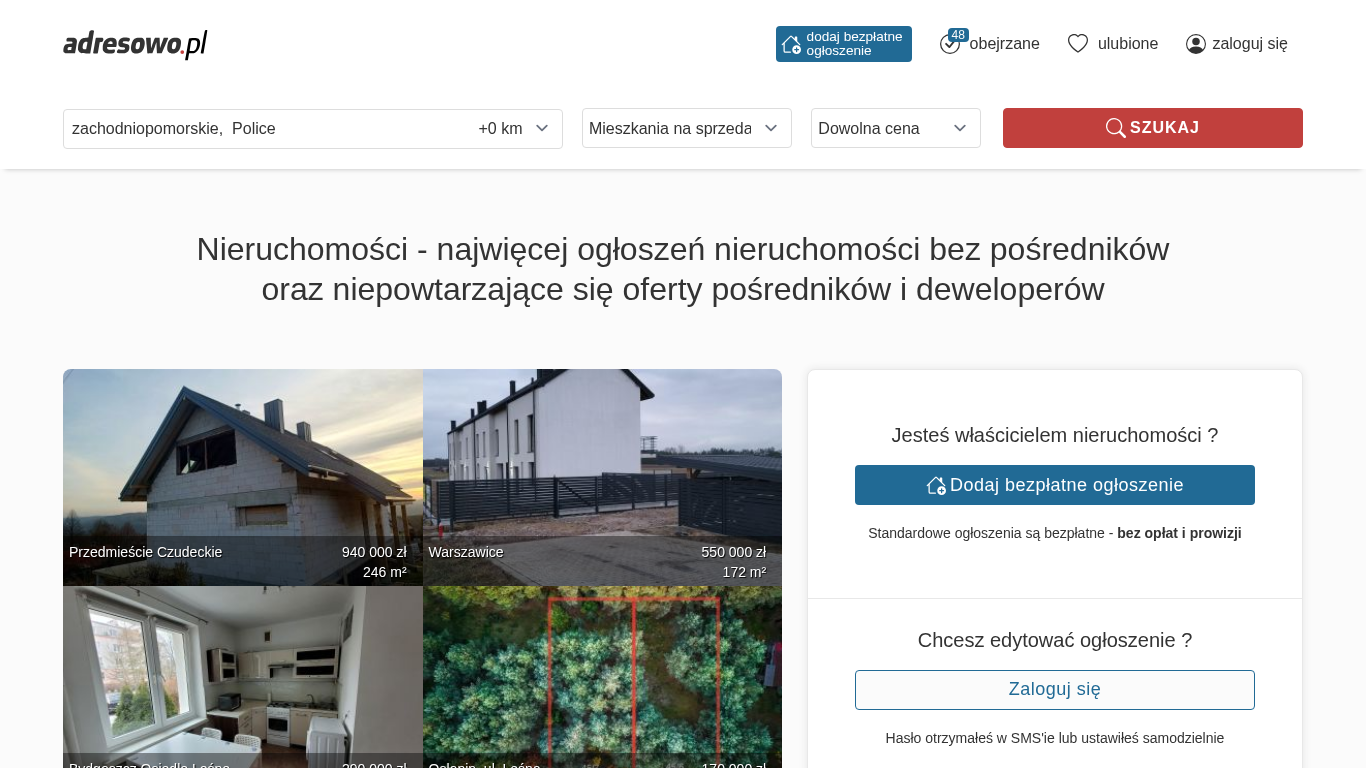Click the magnifier icon in search button
The width and height of the screenshot is (1366, 768).
coord(1115,128)
